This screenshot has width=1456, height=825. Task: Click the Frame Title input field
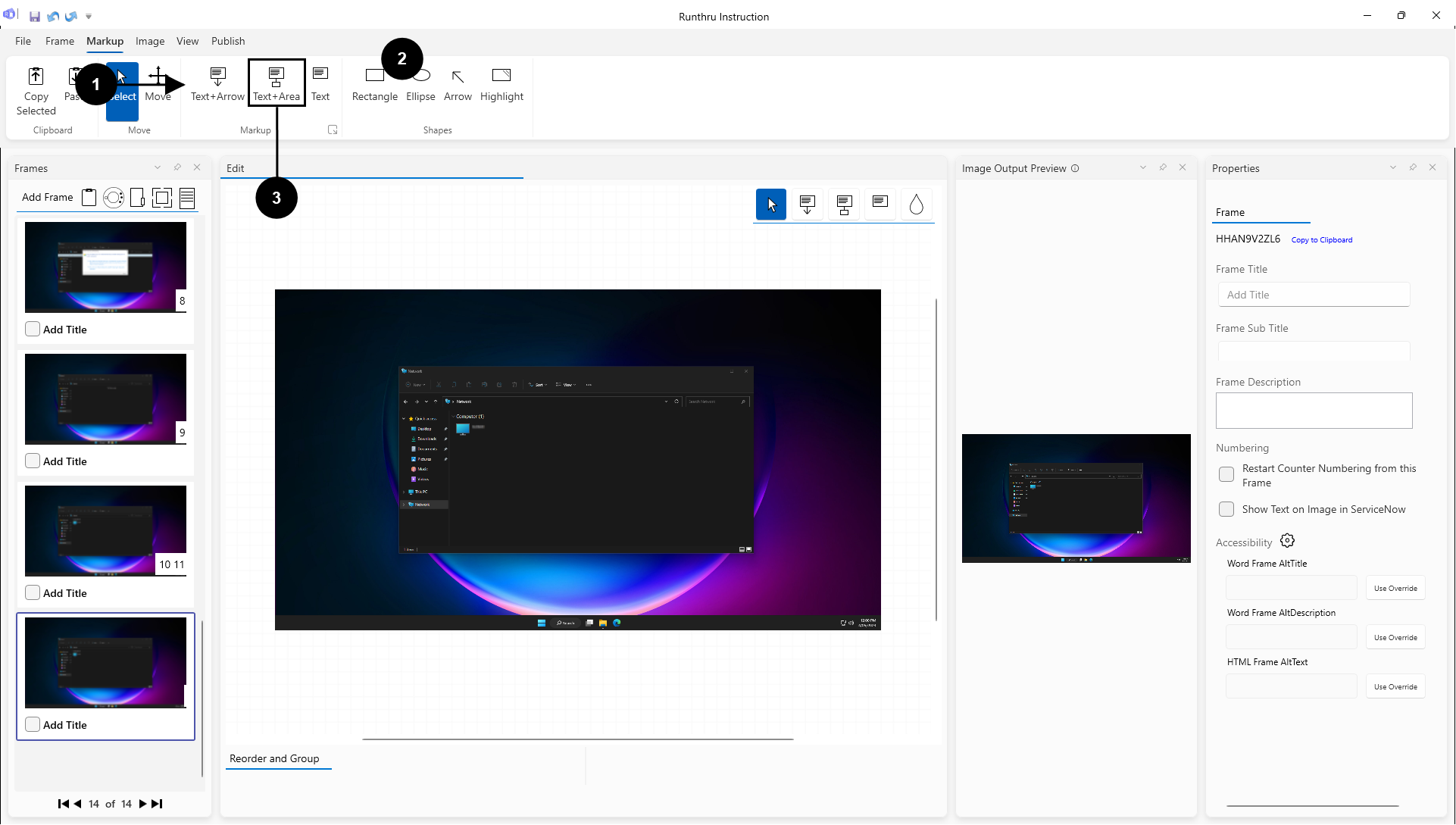(1314, 295)
